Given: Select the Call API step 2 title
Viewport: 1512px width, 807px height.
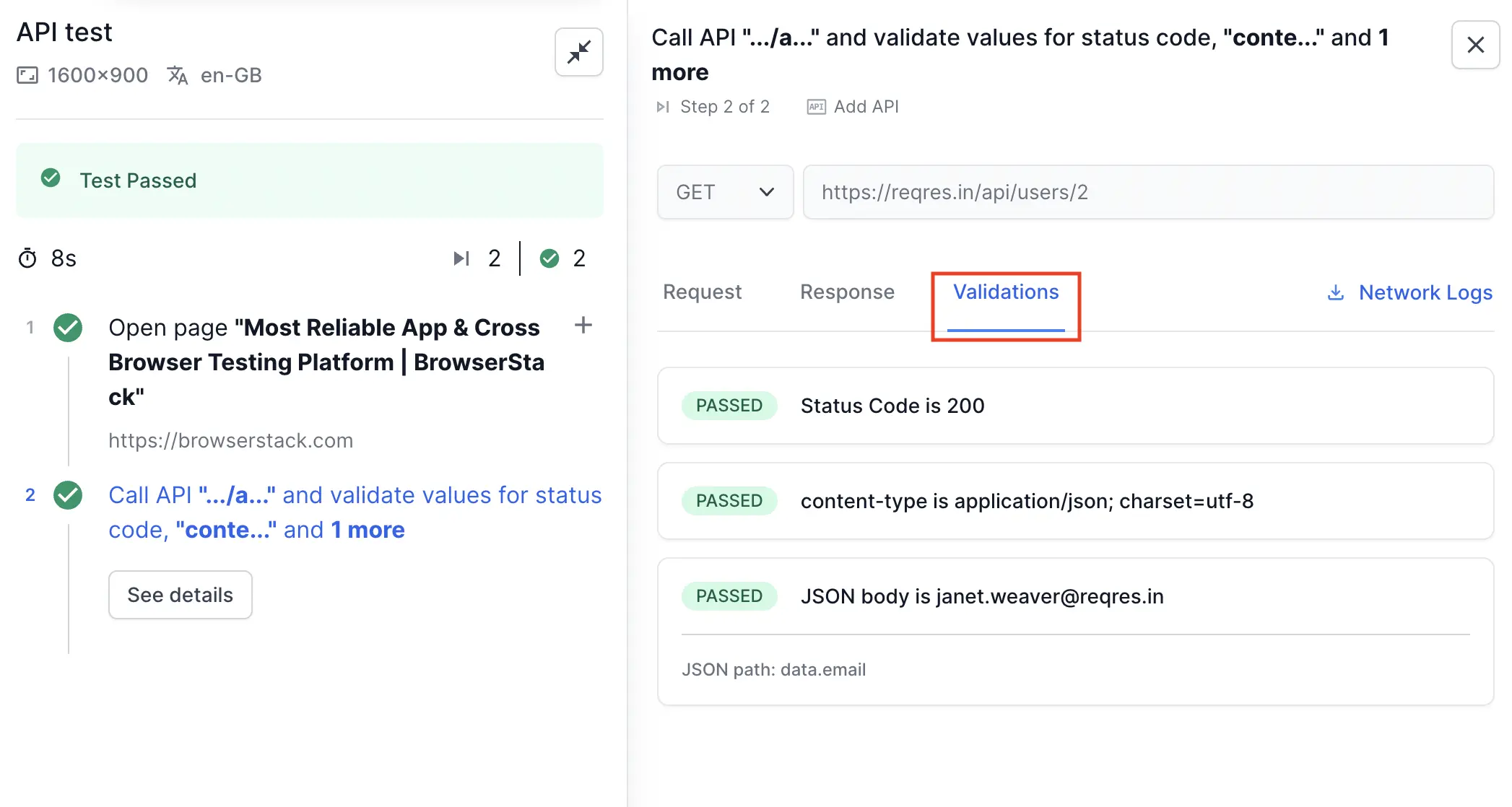Looking at the screenshot, I should tap(355, 512).
